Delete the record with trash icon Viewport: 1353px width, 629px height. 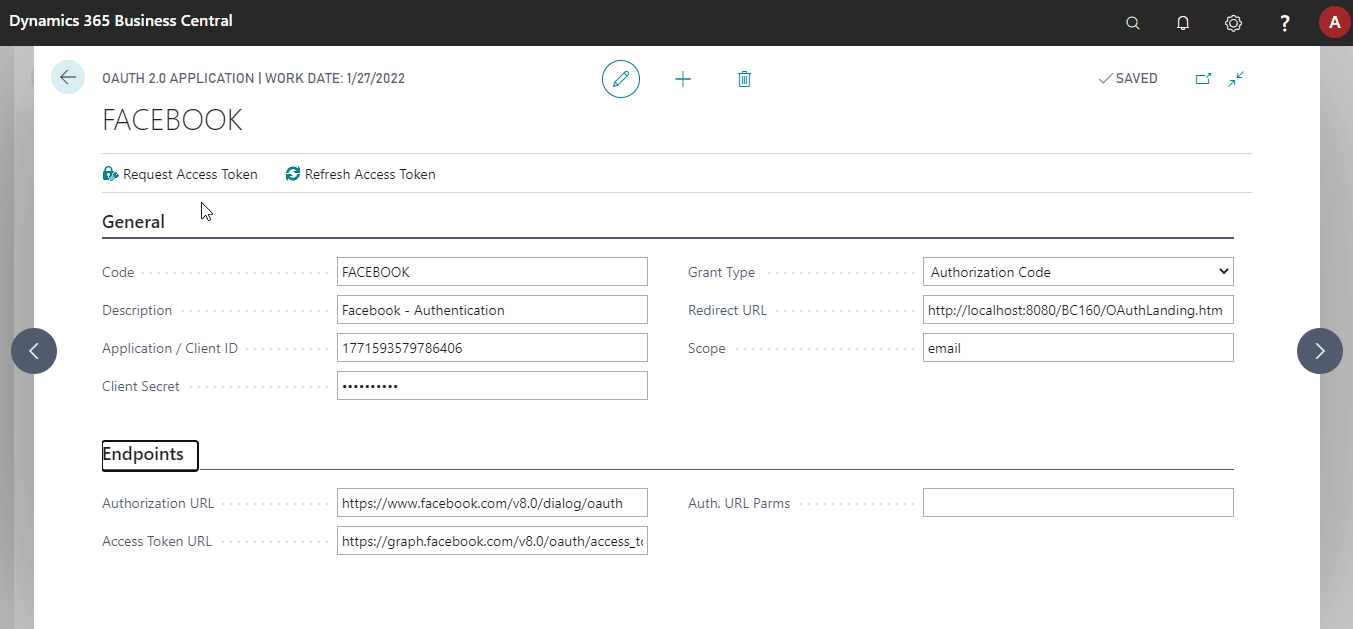(744, 78)
